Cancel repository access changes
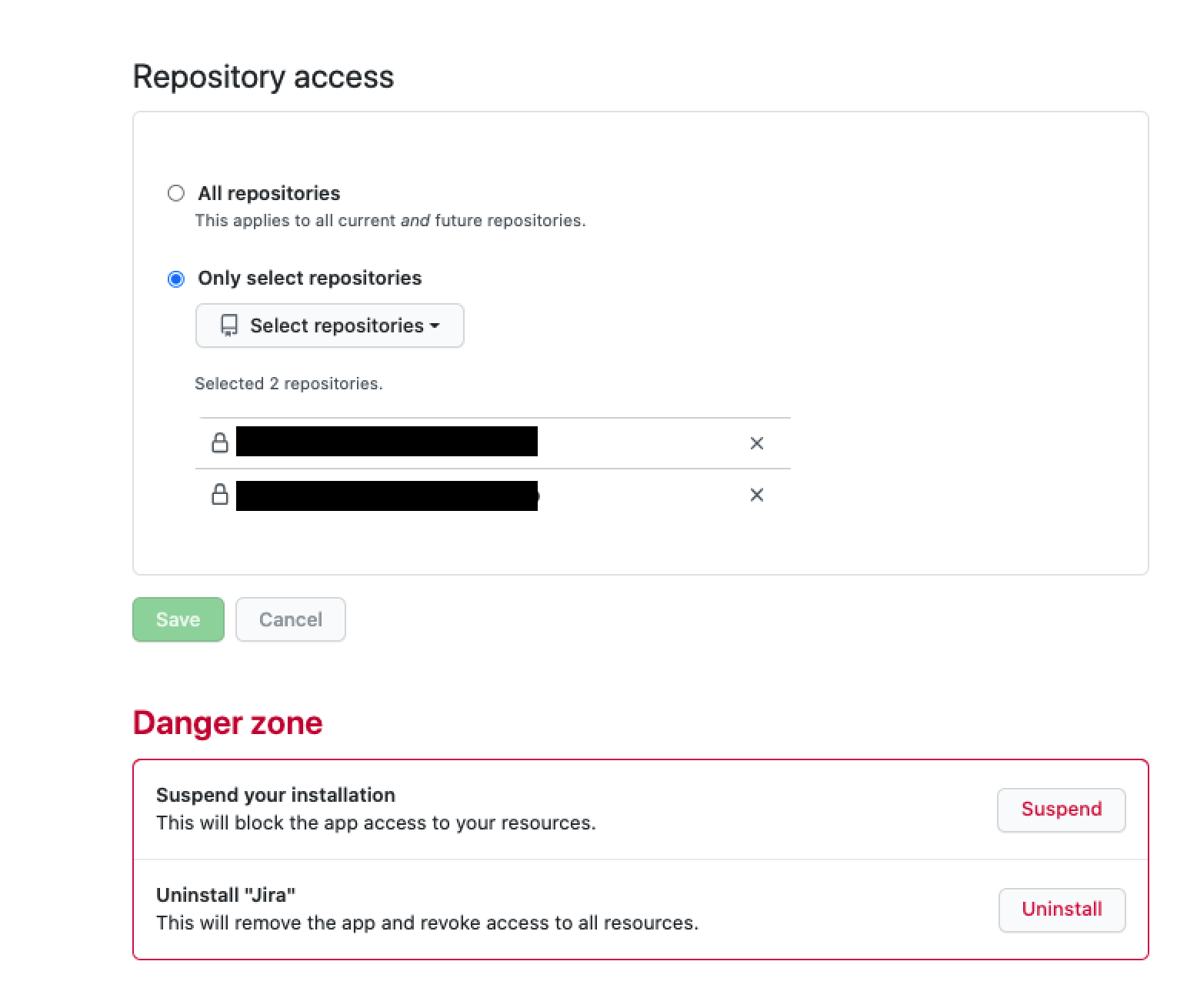Screen dimensions: 1197x1008 tap(291, 619)
